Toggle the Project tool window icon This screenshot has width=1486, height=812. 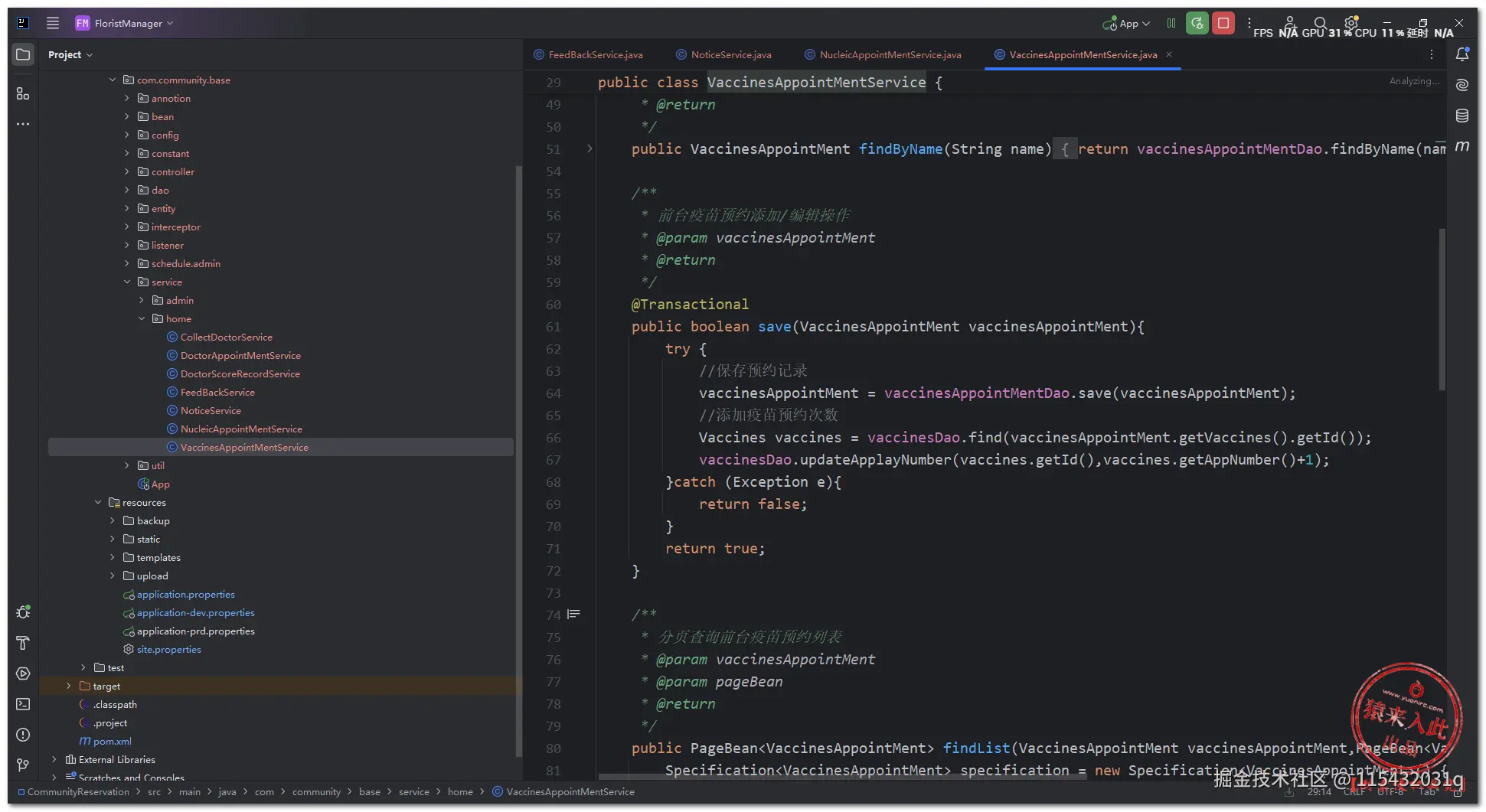23,54
